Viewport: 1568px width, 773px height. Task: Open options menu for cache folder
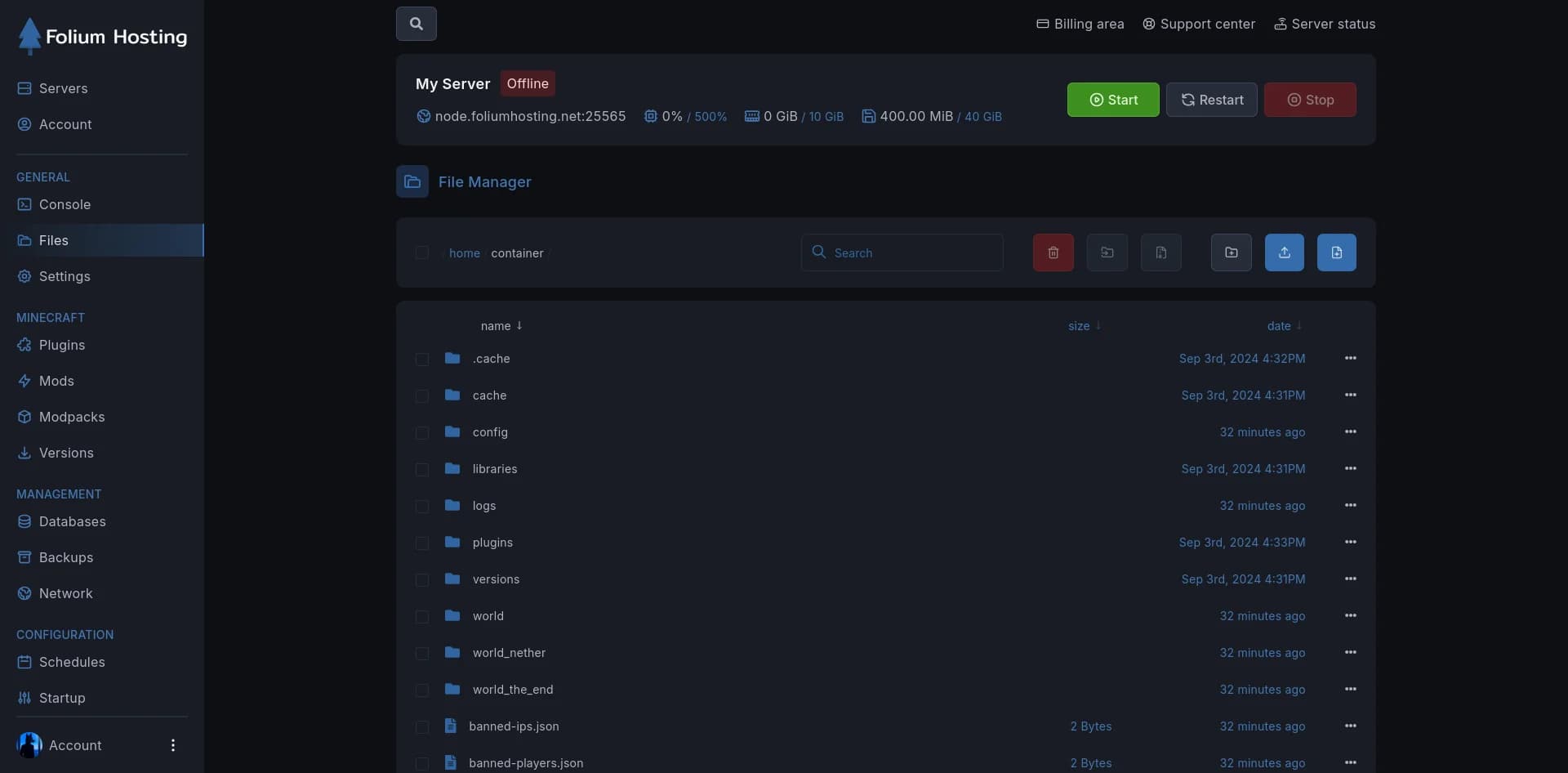(x=1350, y=395)
